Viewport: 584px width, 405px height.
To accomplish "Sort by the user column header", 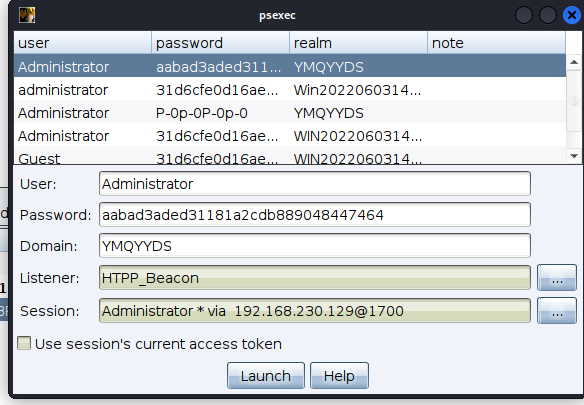I will 83,43.
